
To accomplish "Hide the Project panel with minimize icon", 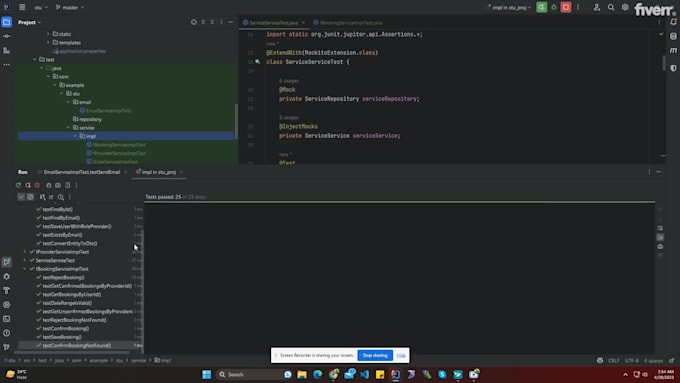I will click(x=231, y=22).
